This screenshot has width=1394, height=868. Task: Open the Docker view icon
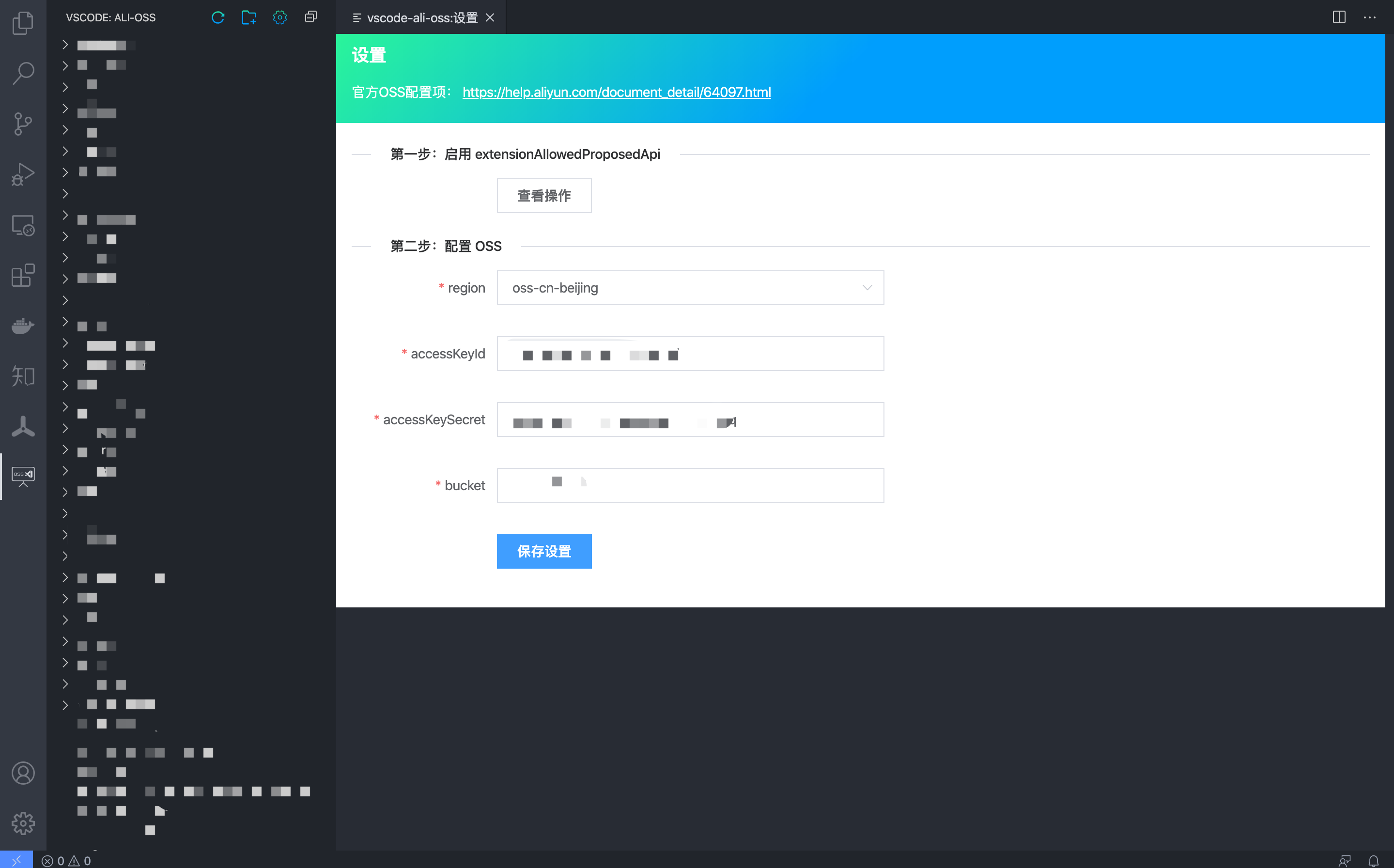tap(23, 325)
